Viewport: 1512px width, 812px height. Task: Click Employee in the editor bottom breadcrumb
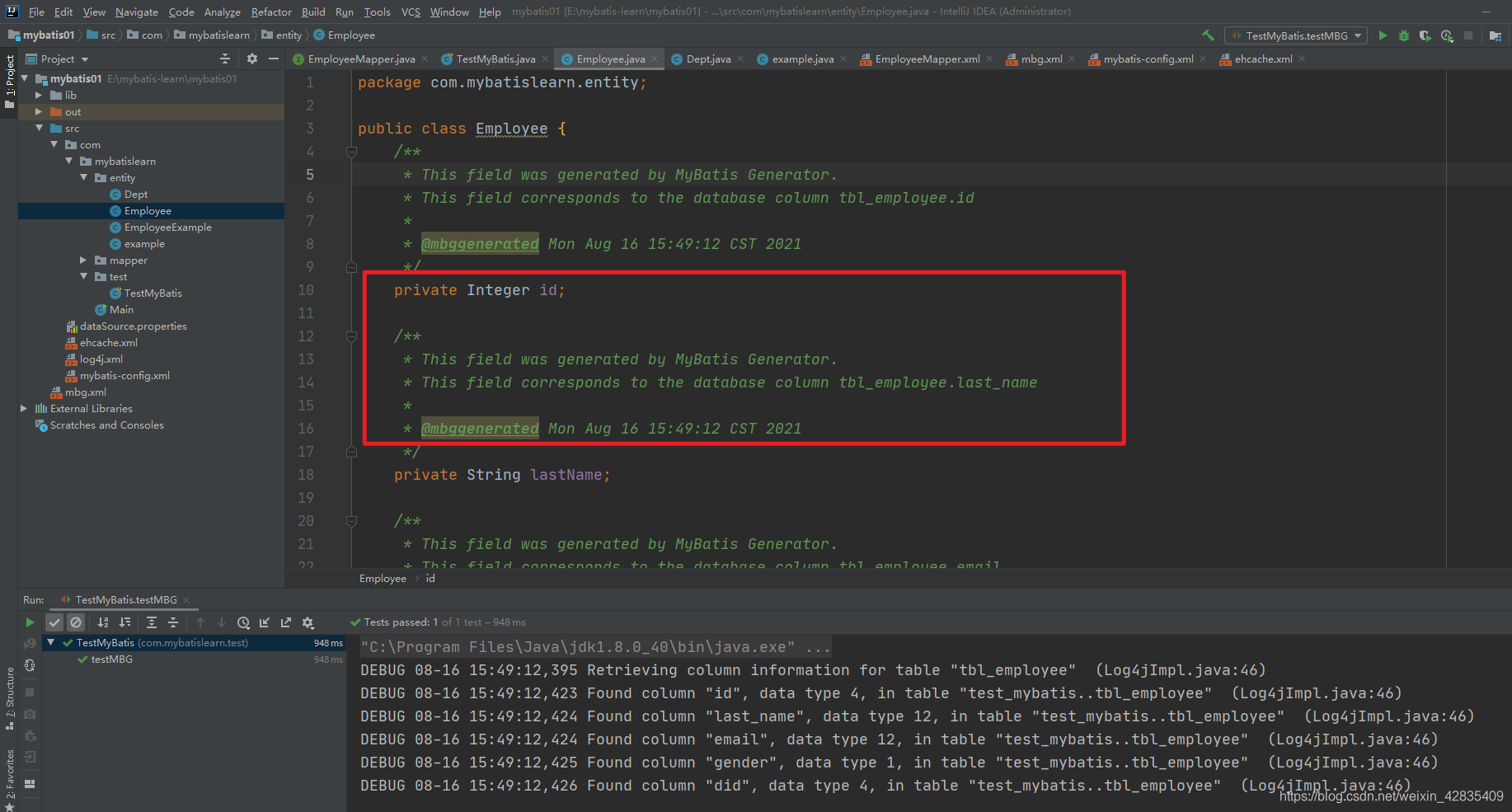click(383, 579)
